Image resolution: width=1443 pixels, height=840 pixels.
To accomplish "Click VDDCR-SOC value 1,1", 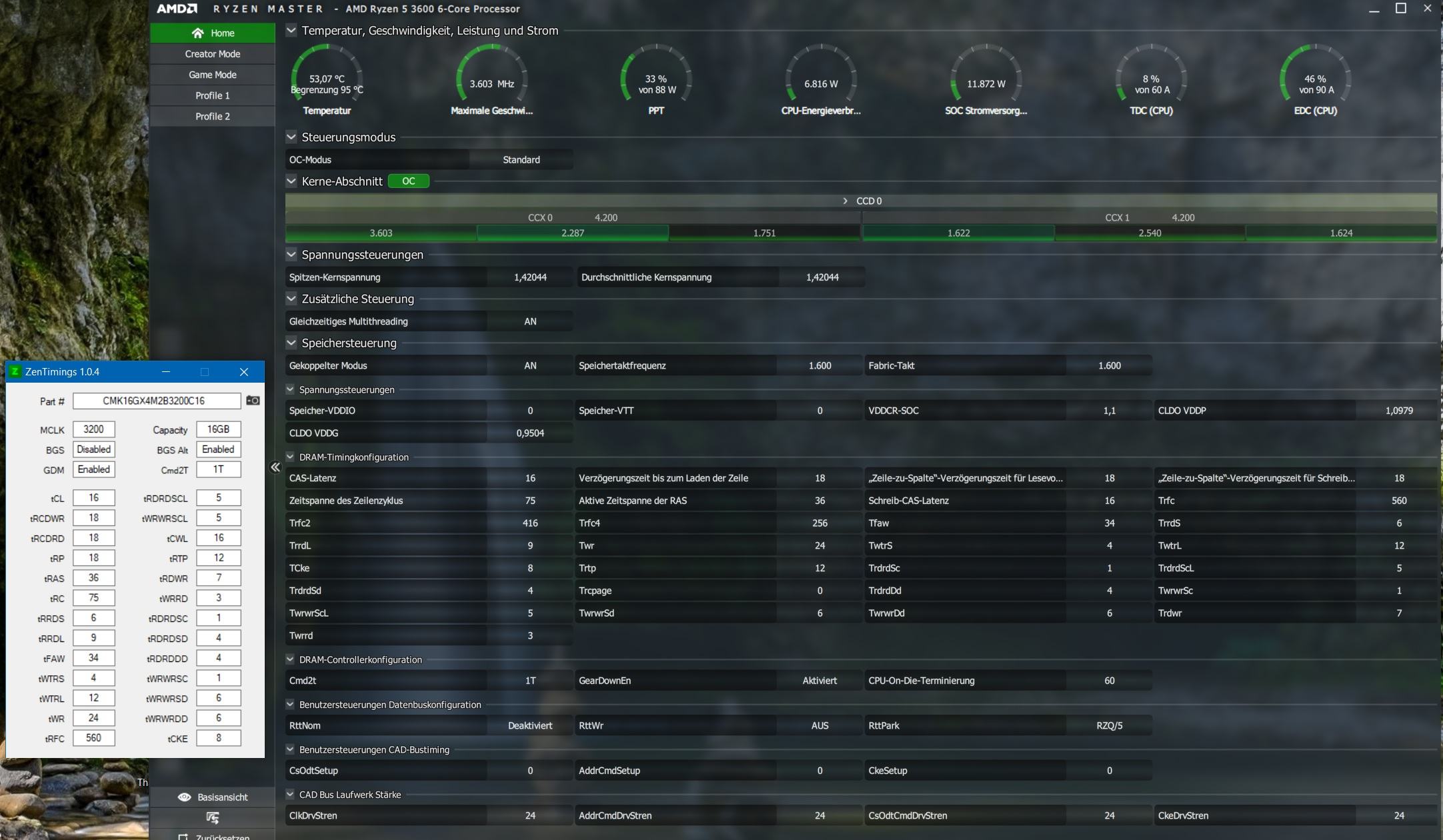I will tap(1110, 411).
